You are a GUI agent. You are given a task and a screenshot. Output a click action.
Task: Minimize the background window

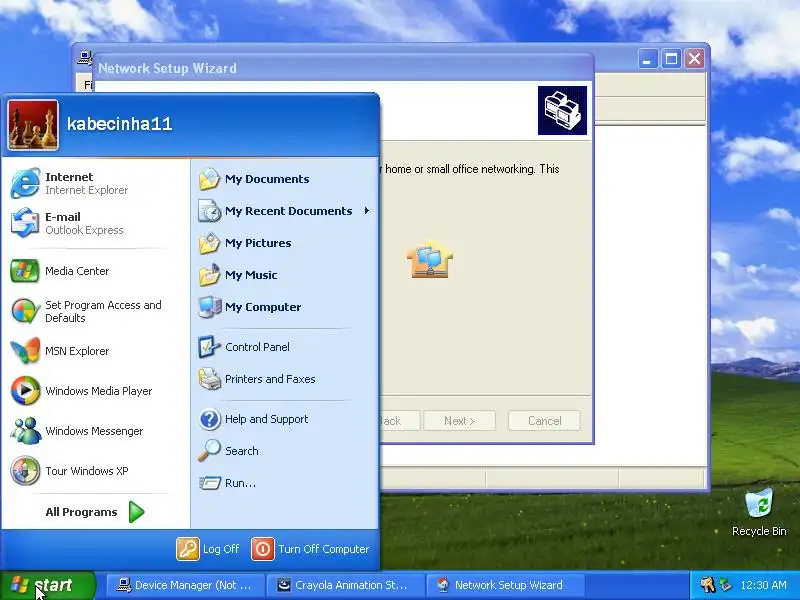coord(648,59)
